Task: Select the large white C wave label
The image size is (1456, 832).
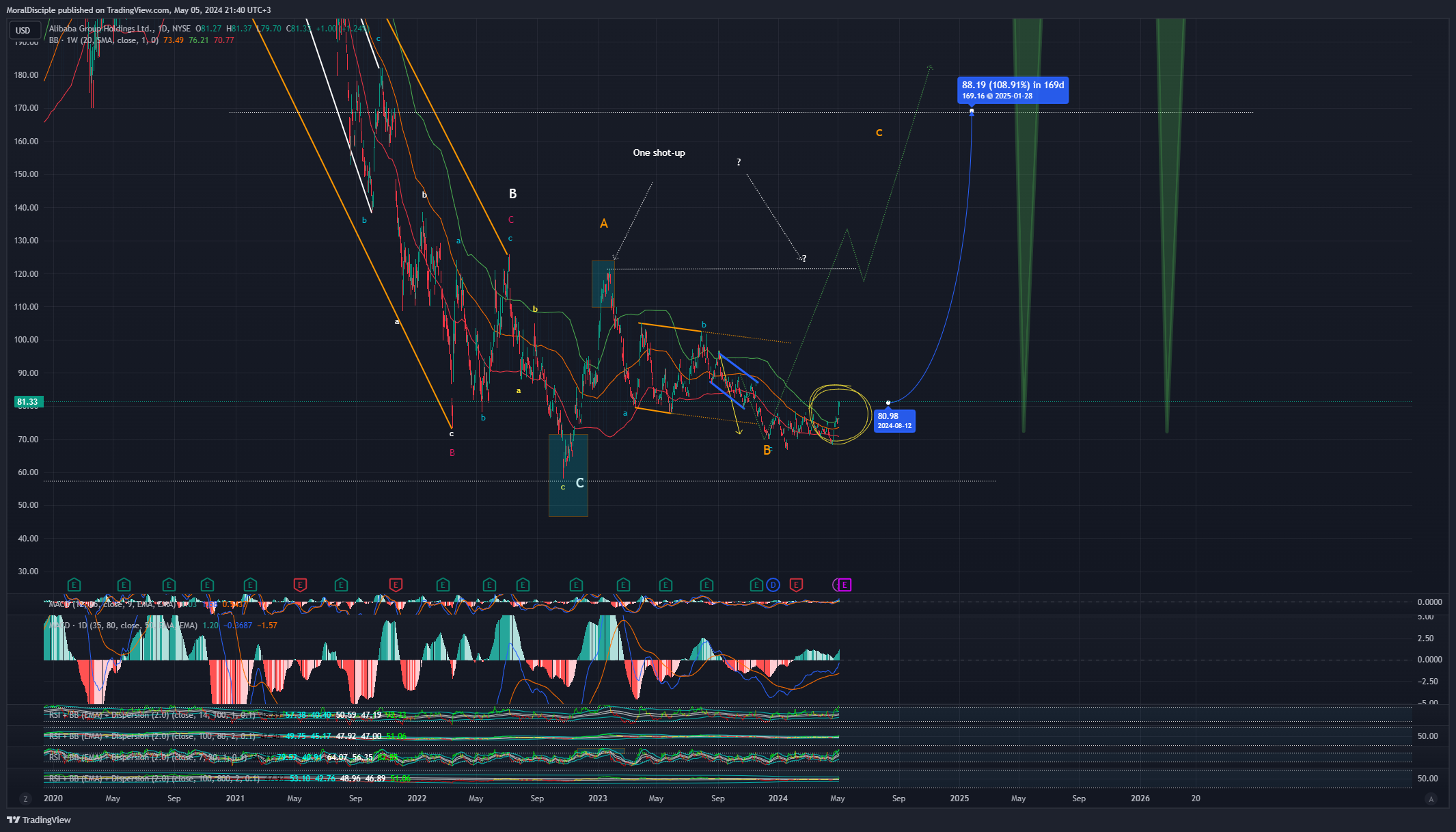Action: click(x=579, y=483)
